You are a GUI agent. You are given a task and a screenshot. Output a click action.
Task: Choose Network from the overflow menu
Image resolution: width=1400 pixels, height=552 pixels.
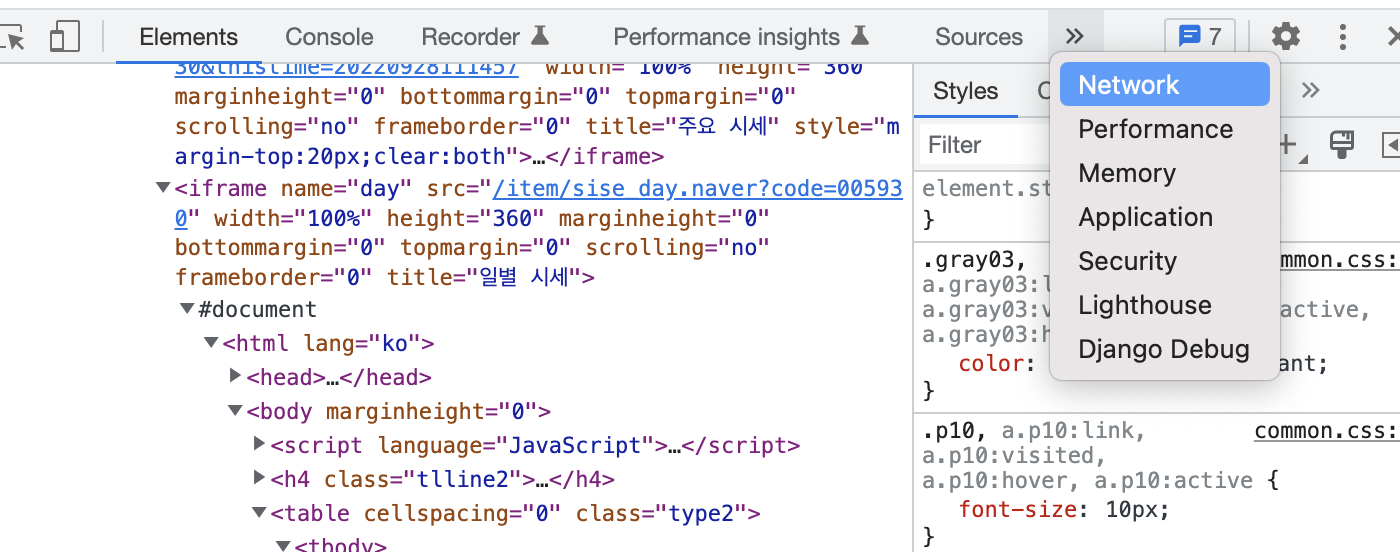tap(1165, 85)
